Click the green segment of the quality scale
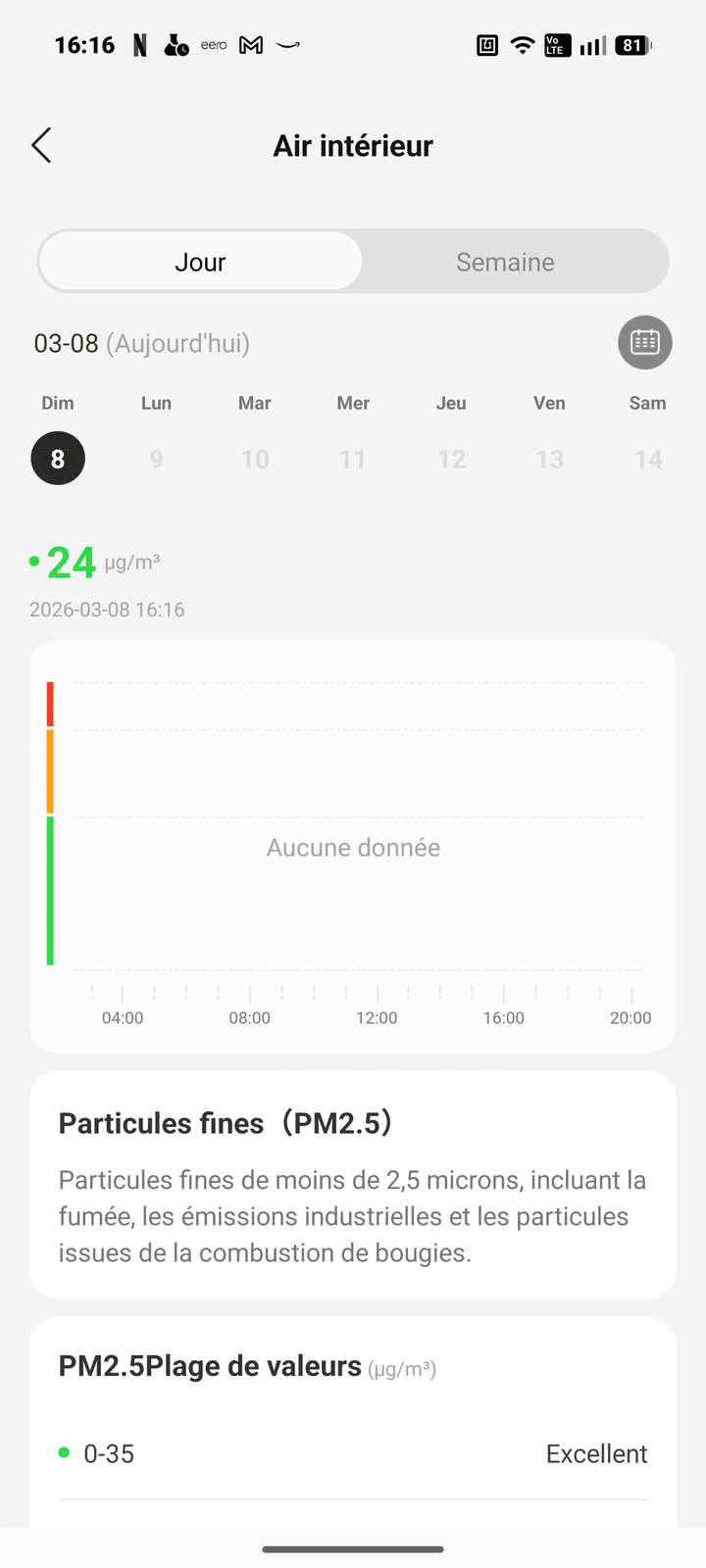Screen dimensions: 706x1568 [50, 890]
